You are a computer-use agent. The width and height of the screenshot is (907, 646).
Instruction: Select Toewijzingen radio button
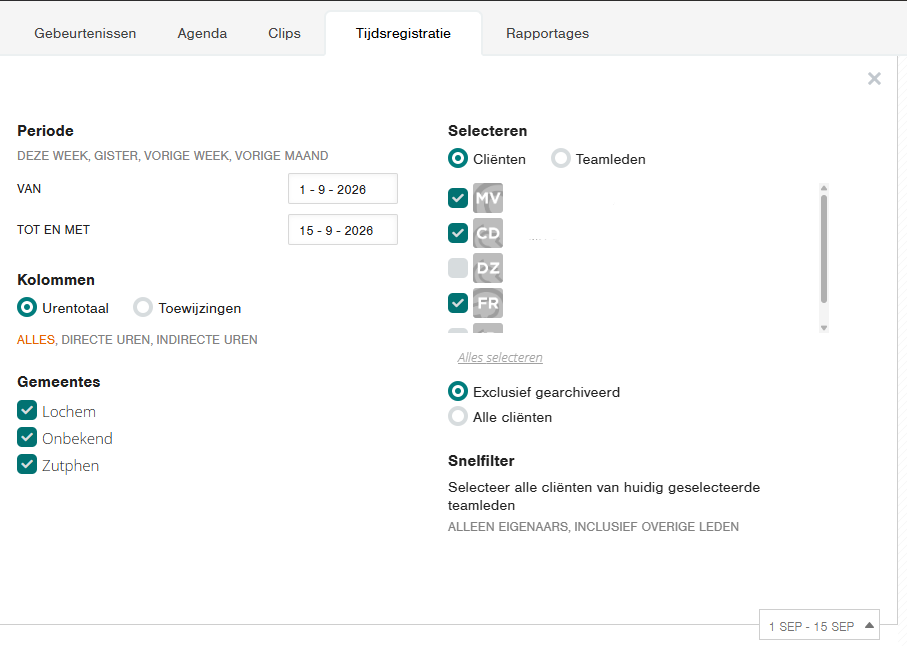[143, 308]
